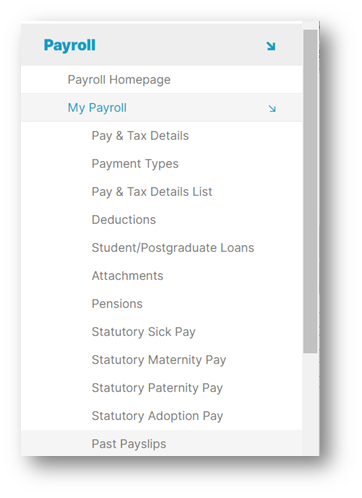The height and width of the screenshot is (498, 362).
Task: Open Pay & Tax Details List
Action: coord(152,192)
